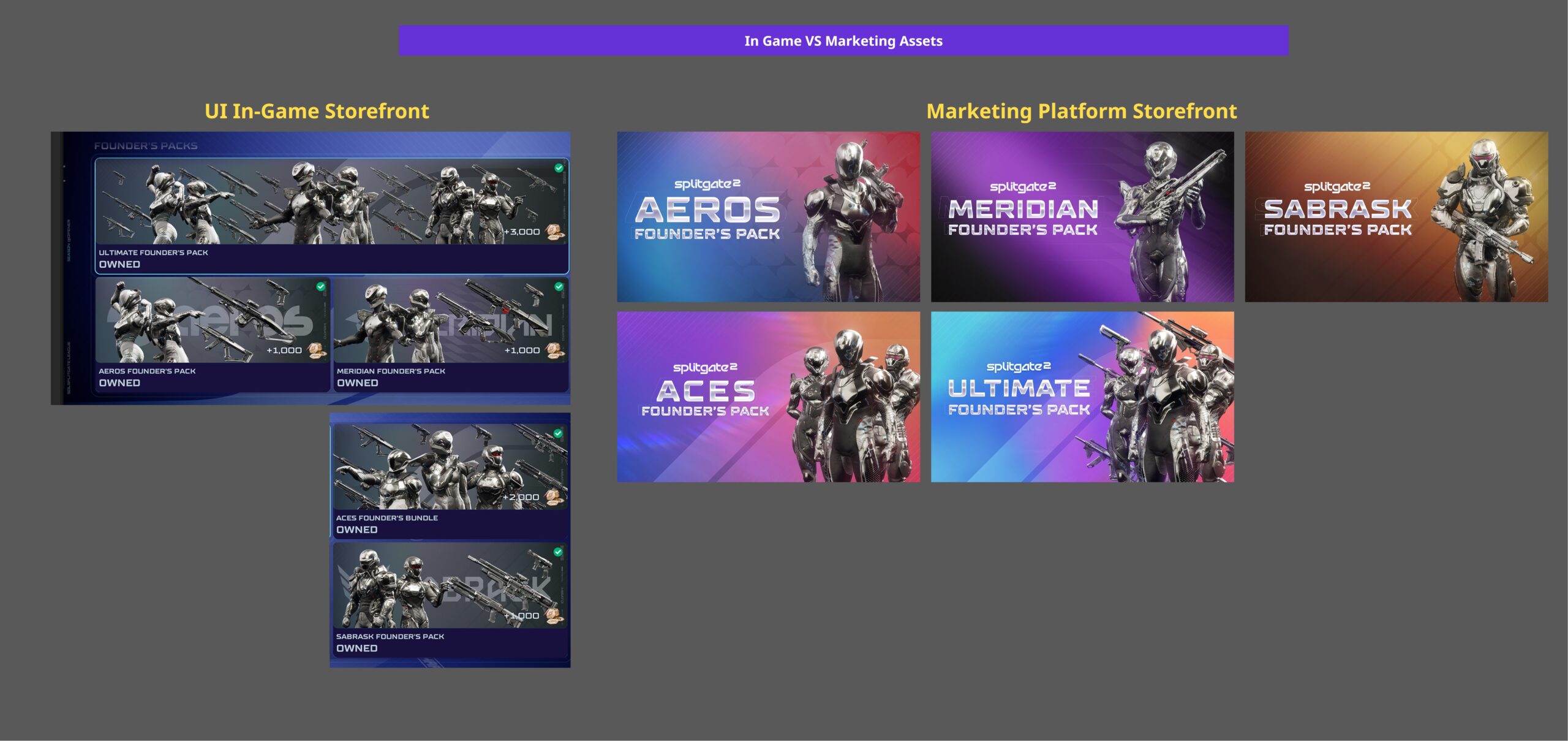
Task: Click the Marketing Platform Storefront heading
Action: (1081, 111)
